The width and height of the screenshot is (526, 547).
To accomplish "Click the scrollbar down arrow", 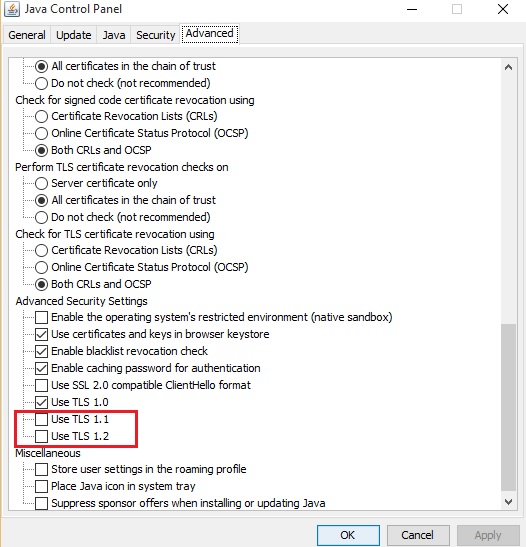I will [x=508, y=502].
